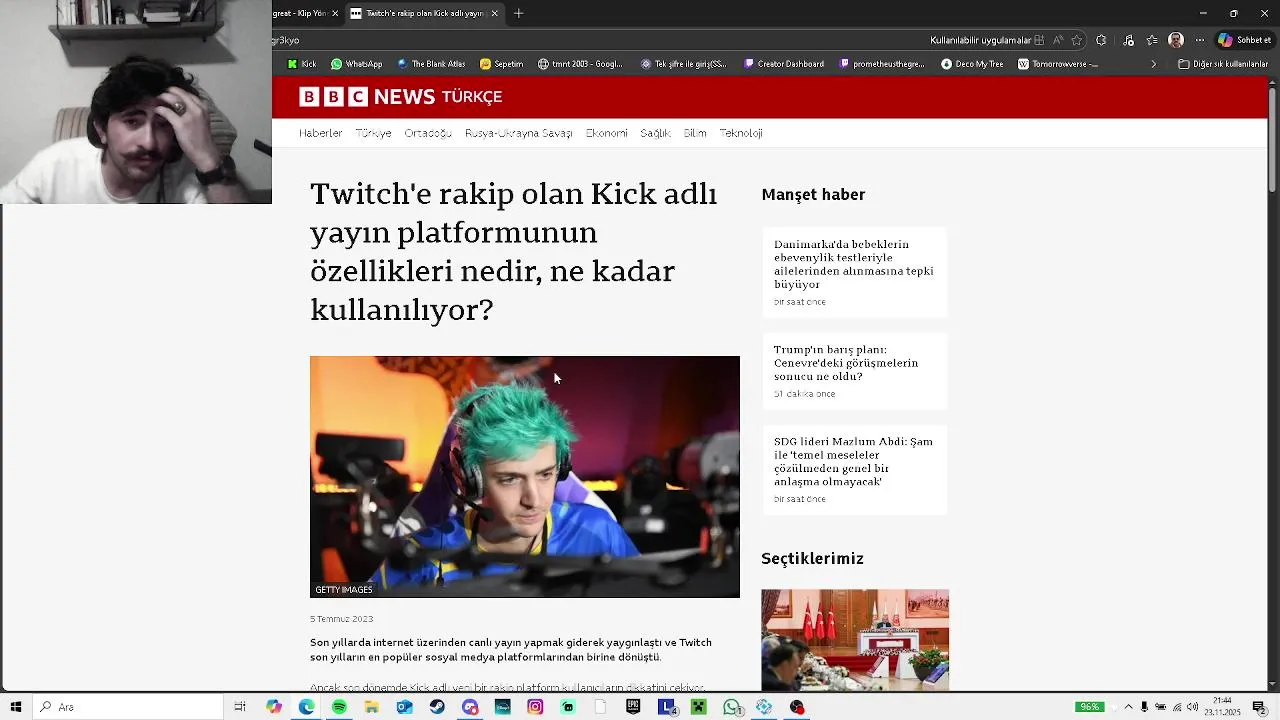
Task: Open Diğer sık kullanılanlar folder
Action: click(x=1223, y=64)
